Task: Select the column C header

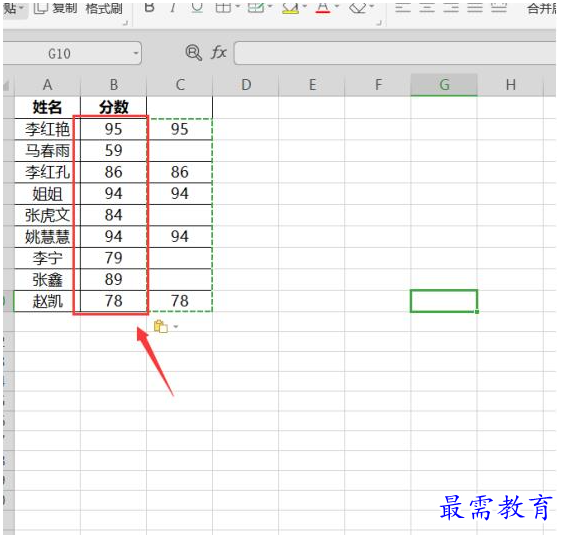Action: click(180, 85)
